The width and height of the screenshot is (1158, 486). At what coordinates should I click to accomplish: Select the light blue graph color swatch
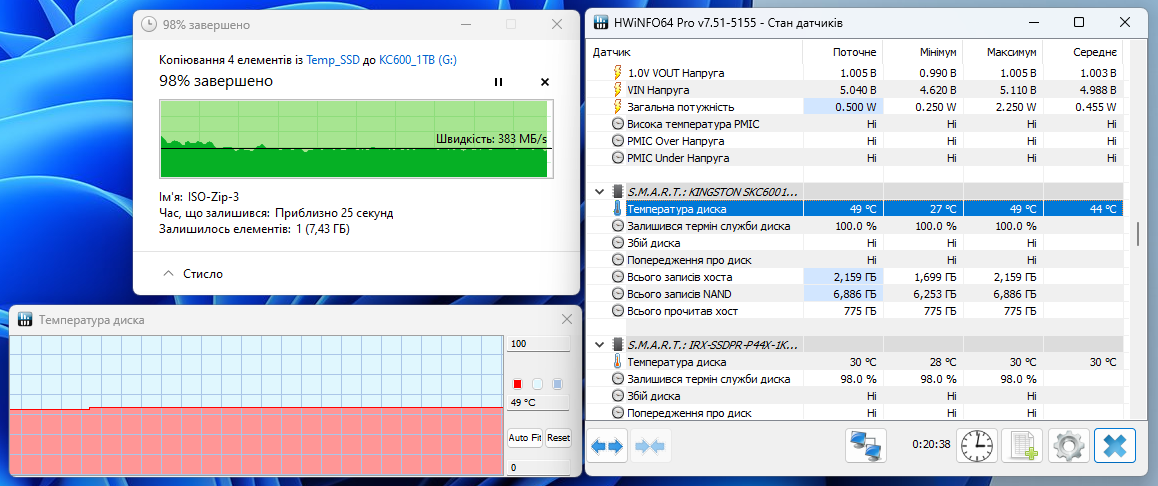pyautogui.click(x=538, y=384)
